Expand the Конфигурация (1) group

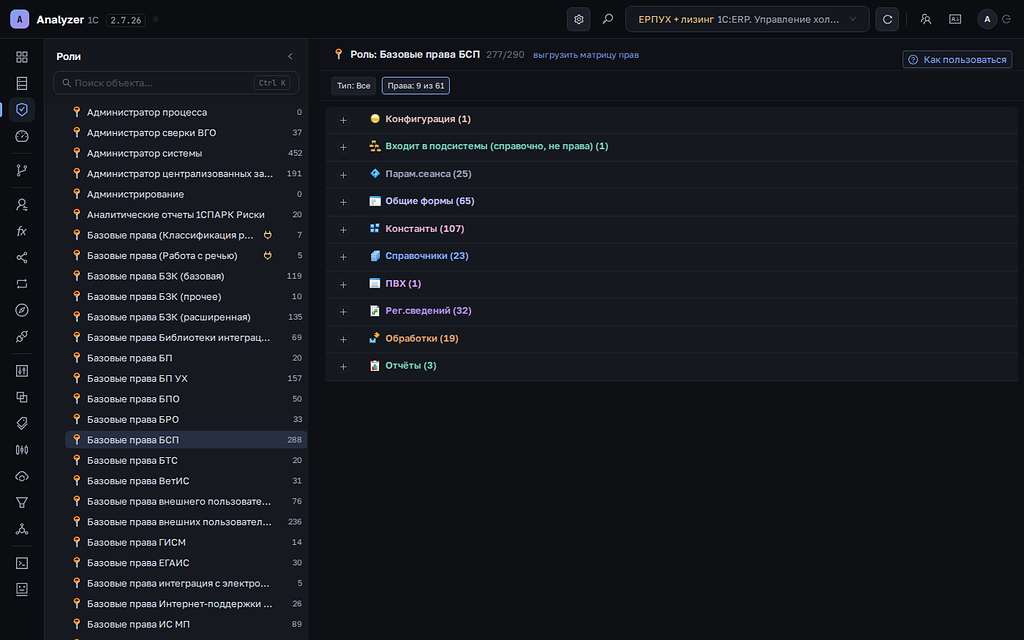coord(344,120)
